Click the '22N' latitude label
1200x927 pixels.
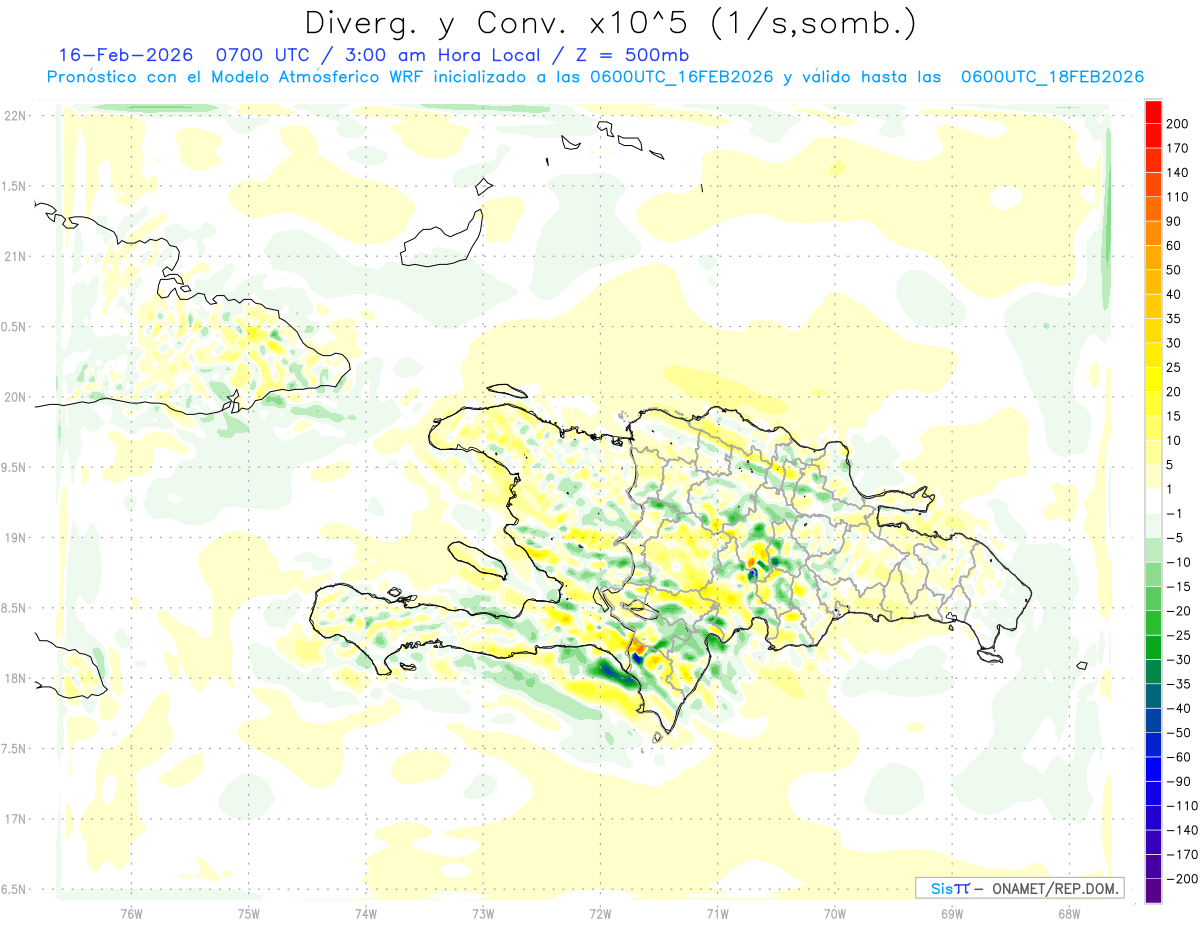(15, 116)
